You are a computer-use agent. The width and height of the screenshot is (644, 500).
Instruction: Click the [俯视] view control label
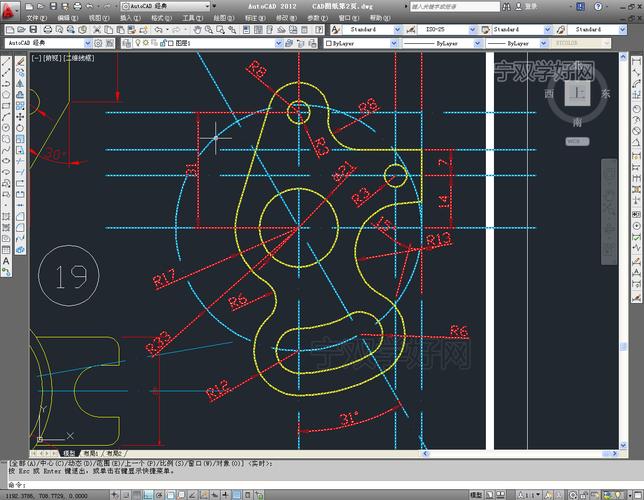click(x=50, y=59)
